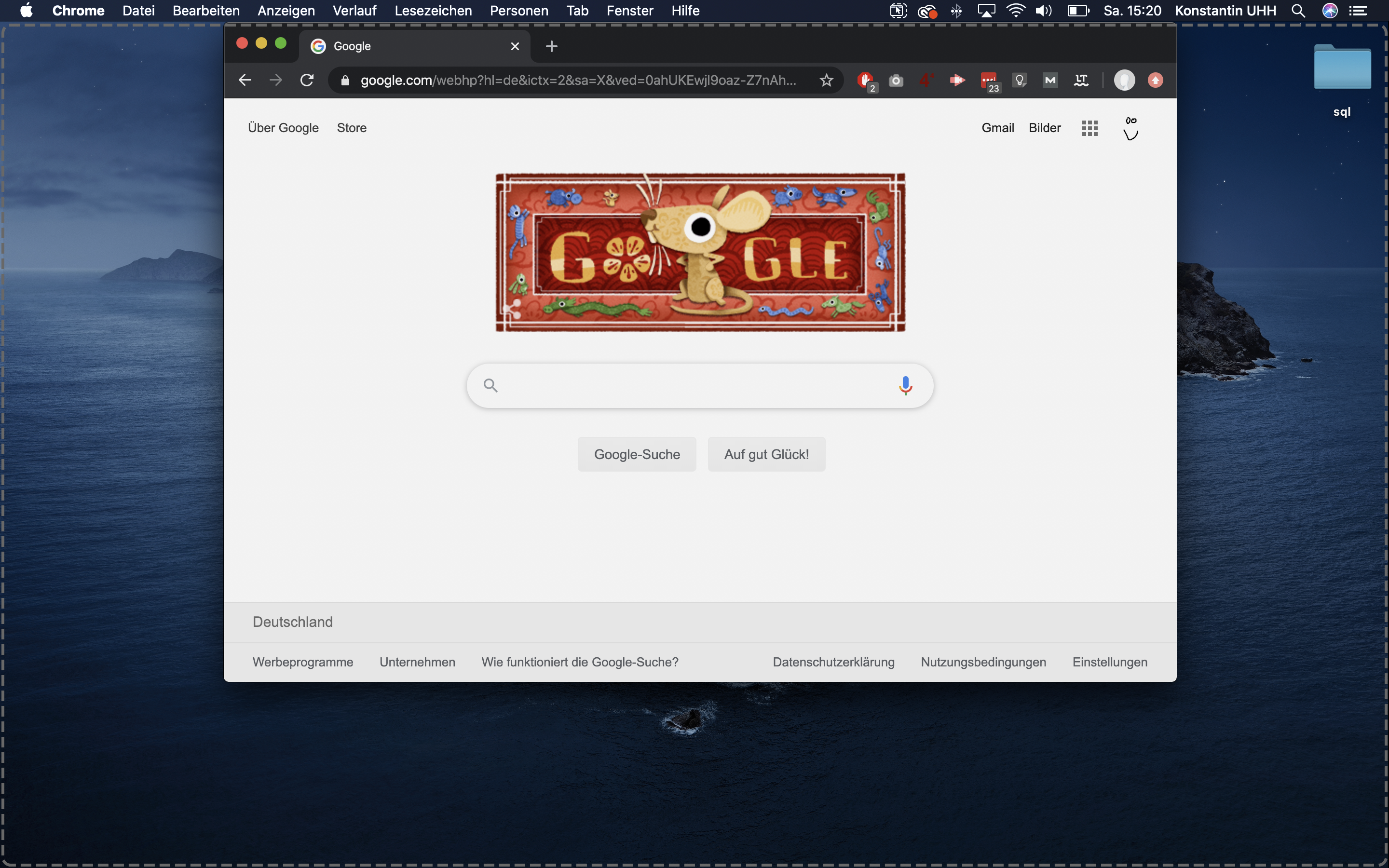Screen dimensions: 1389x868
Task: Open the gray camera screenshot extension
Action: [x=896, y=81]
